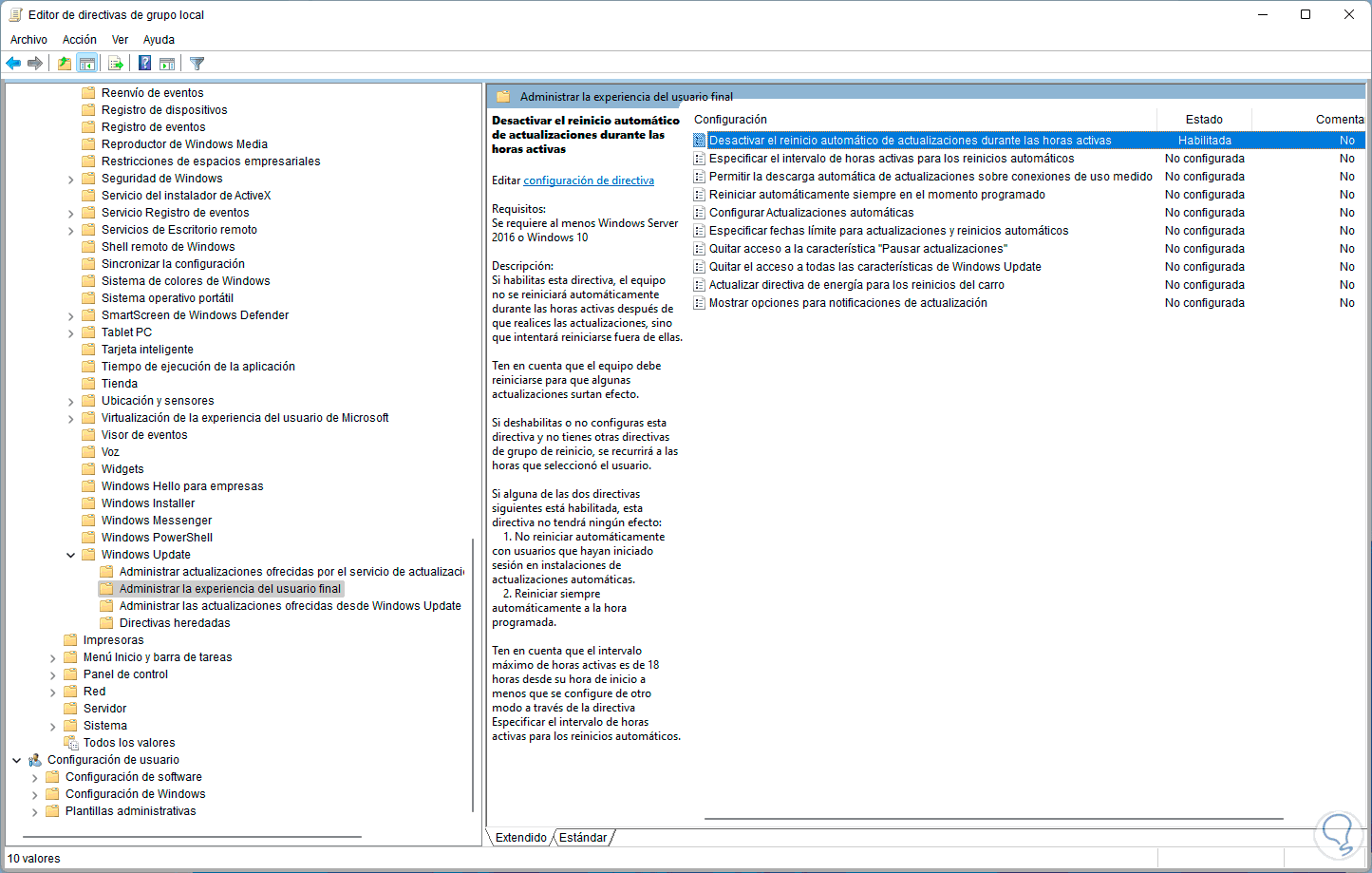Expand 'Plantillas administrativas' under user configuration
Image resolution: width=1372 pixels, height=873 pixels.
tap(35, 811)
